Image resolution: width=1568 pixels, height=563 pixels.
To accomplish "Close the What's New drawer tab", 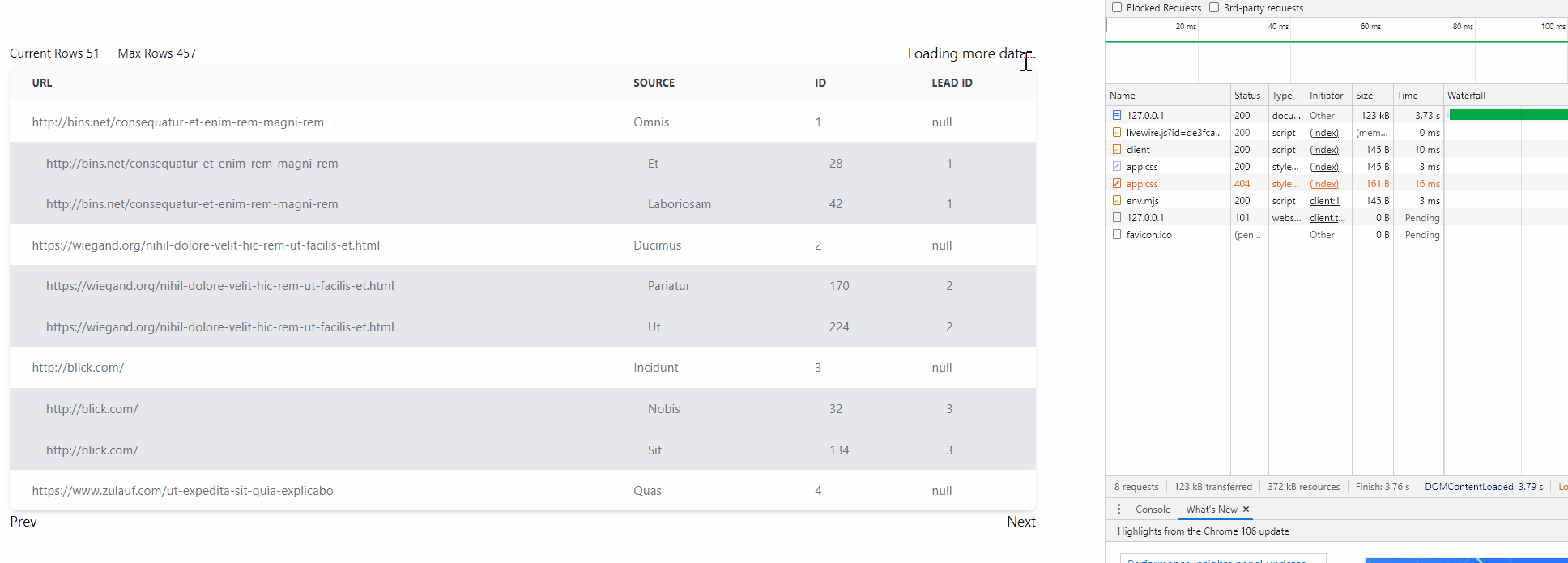I will point(1246,510).
